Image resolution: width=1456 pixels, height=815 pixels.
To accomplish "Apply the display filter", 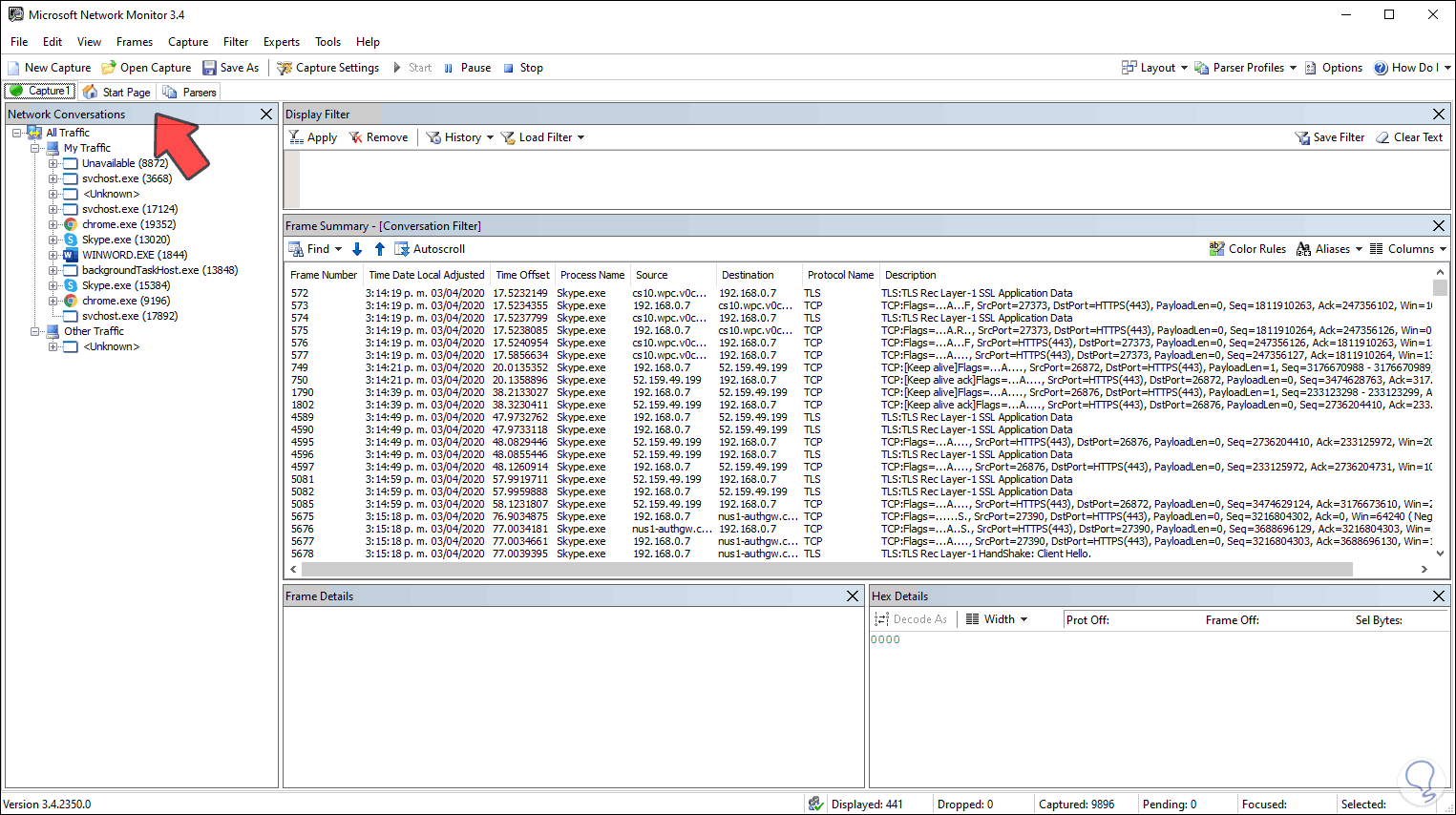I will tap(313, 137).
